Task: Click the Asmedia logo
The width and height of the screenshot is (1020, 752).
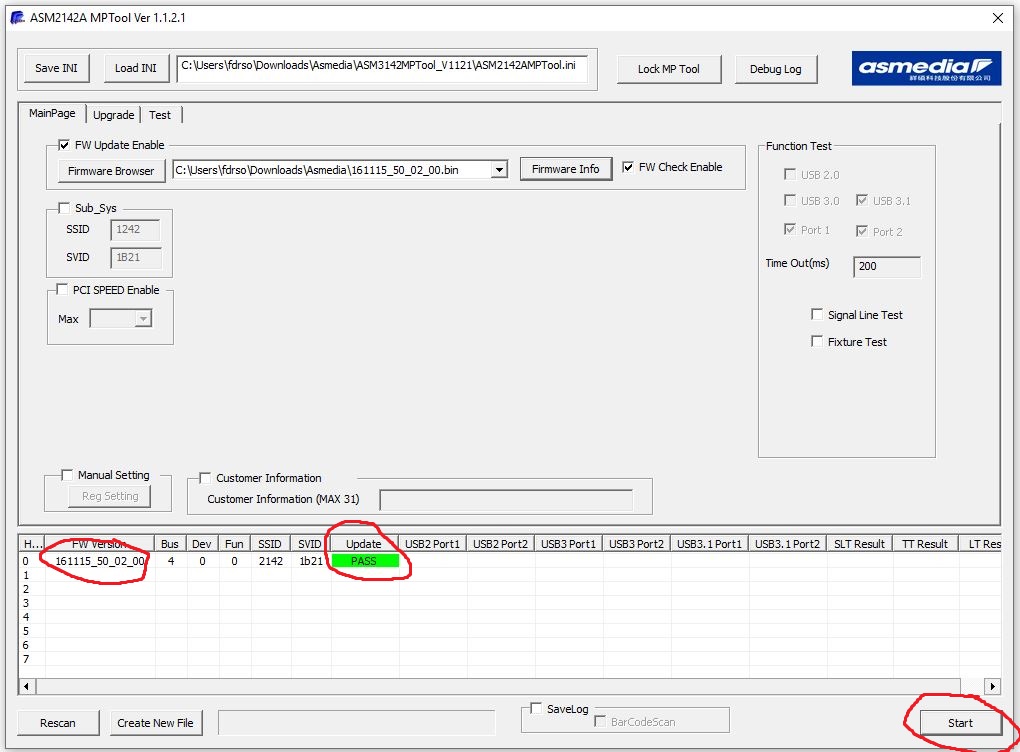Action: coord(926,68)
